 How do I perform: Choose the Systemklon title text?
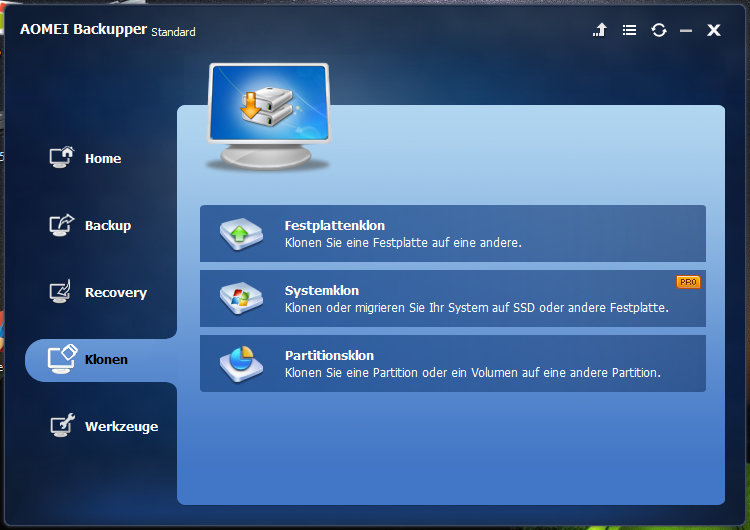(x=321, y=290)
